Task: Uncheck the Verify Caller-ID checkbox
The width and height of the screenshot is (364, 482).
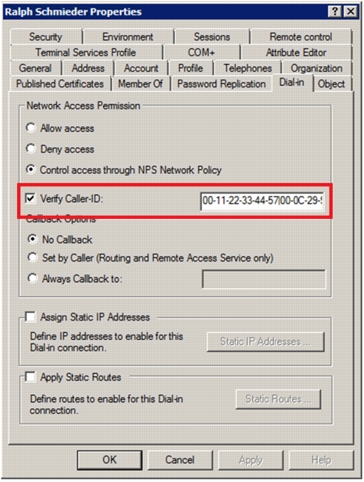Action: [30, 199]
